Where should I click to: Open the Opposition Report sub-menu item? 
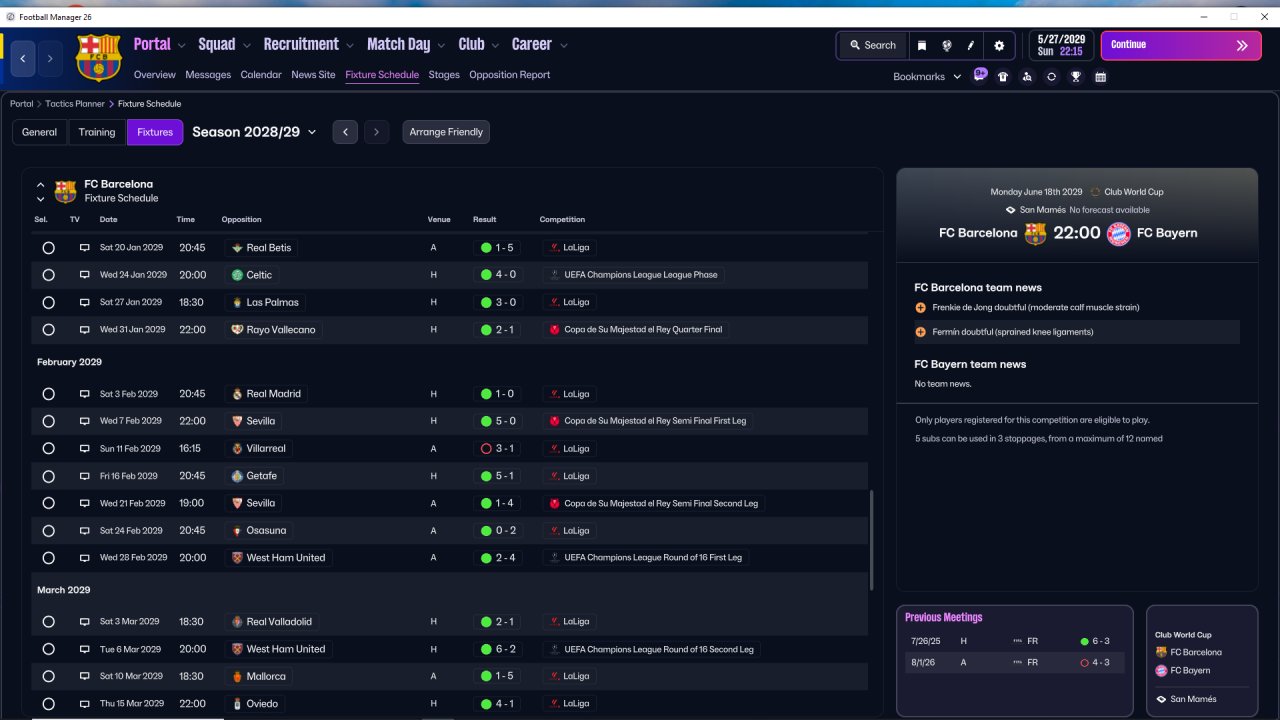[x=510, y=75]
